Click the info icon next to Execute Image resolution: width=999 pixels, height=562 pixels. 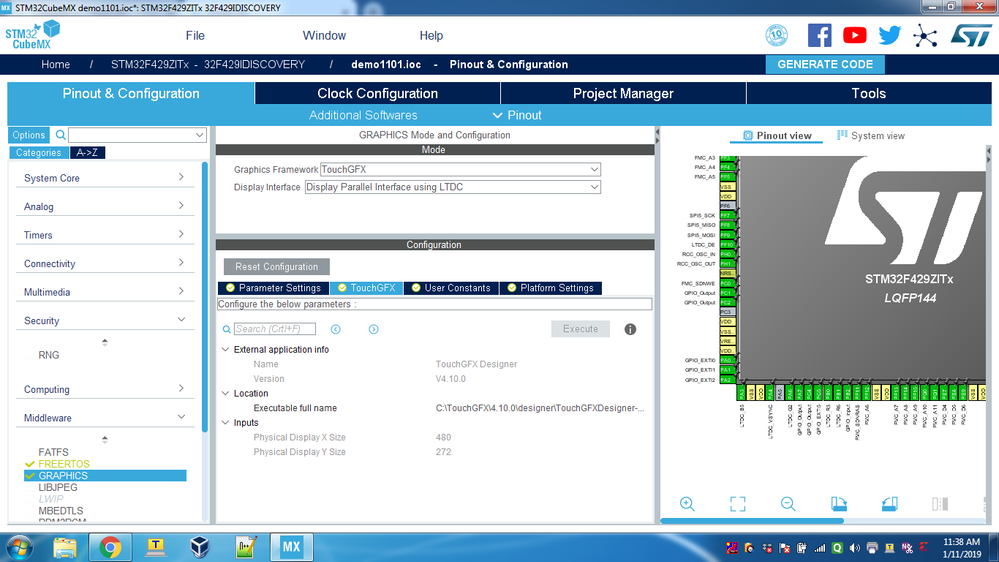point(630,329)
